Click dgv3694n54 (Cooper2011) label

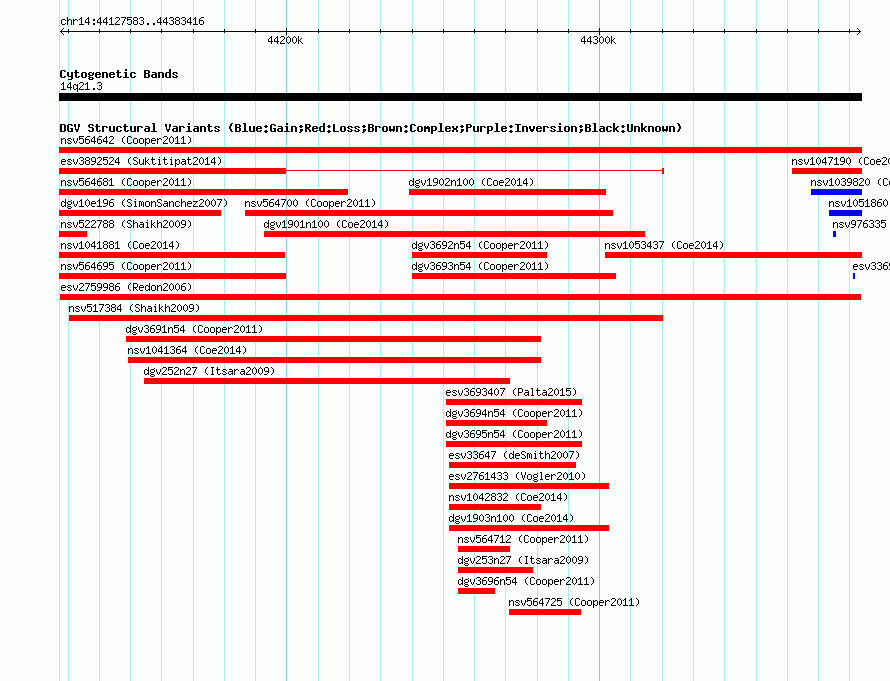(x=514, y=413)
